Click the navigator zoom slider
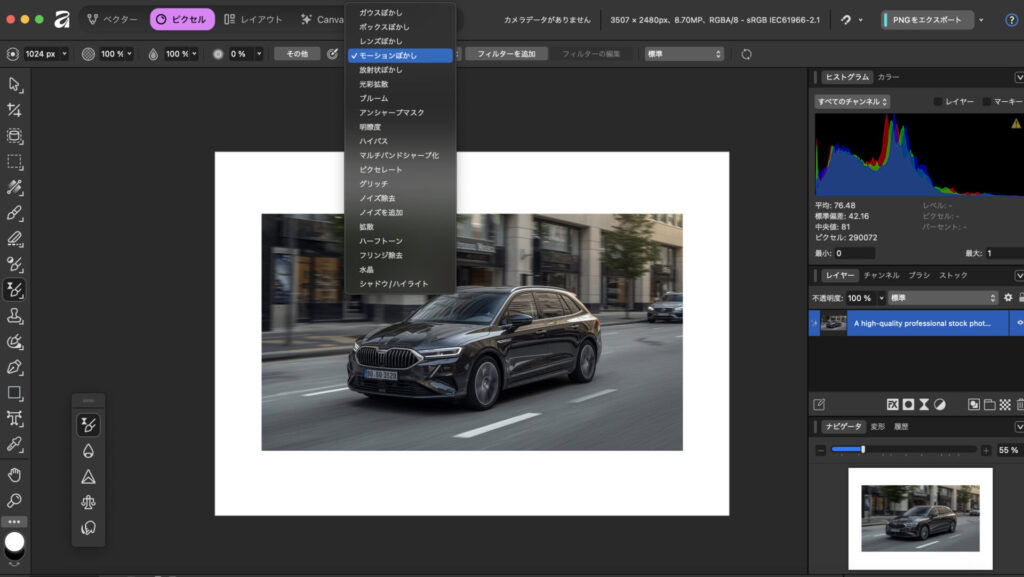This screenshot has width=1024, height=577. pos(863,450)
